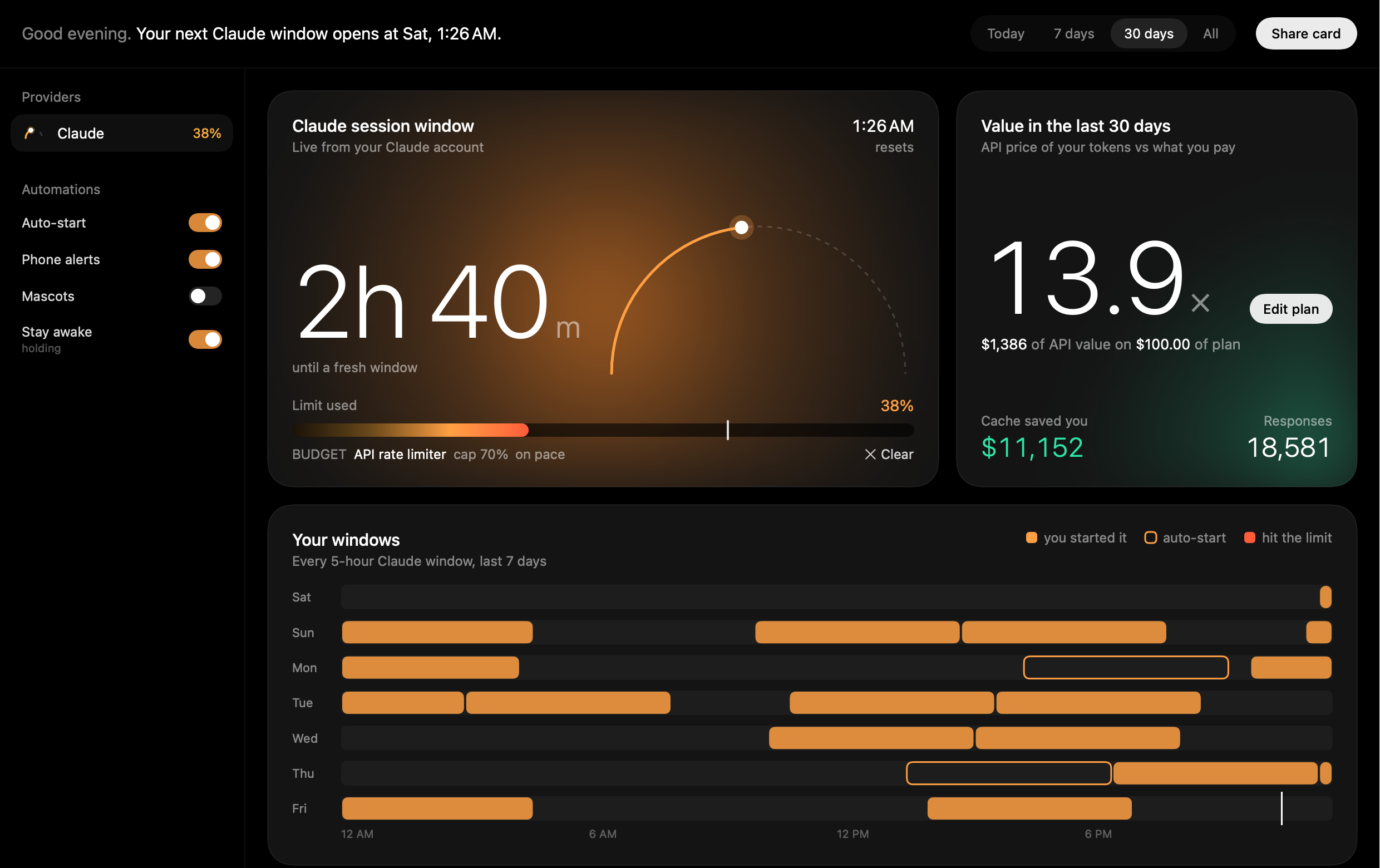This screenshot has height=868, width=1380.
Task: Click the 'Claude session window' heading
Action: pos(383,126)
